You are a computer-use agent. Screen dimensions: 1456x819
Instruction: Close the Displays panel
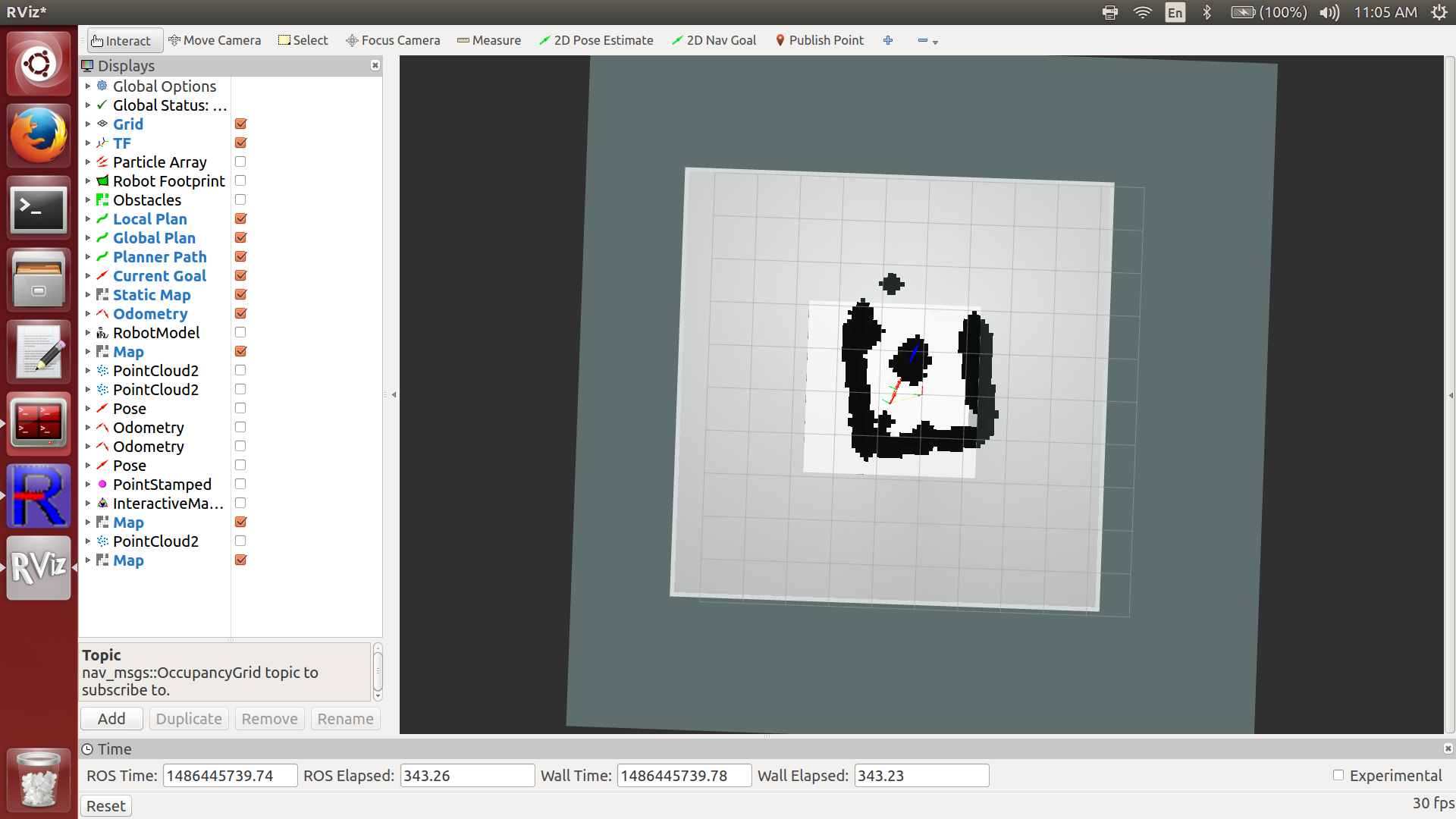pos(375,66)
